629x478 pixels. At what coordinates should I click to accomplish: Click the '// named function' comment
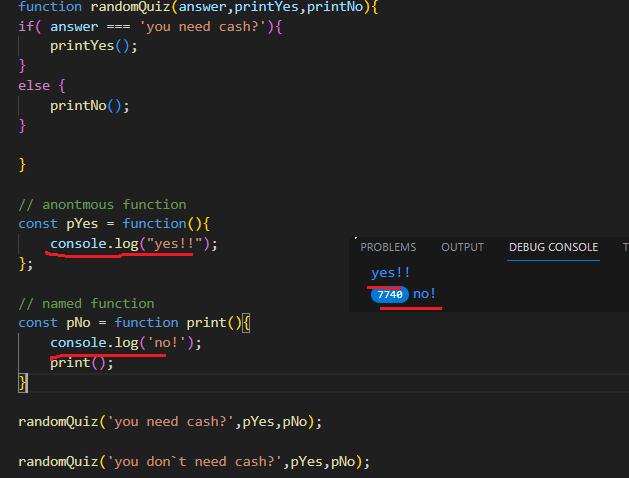(86, 304)
